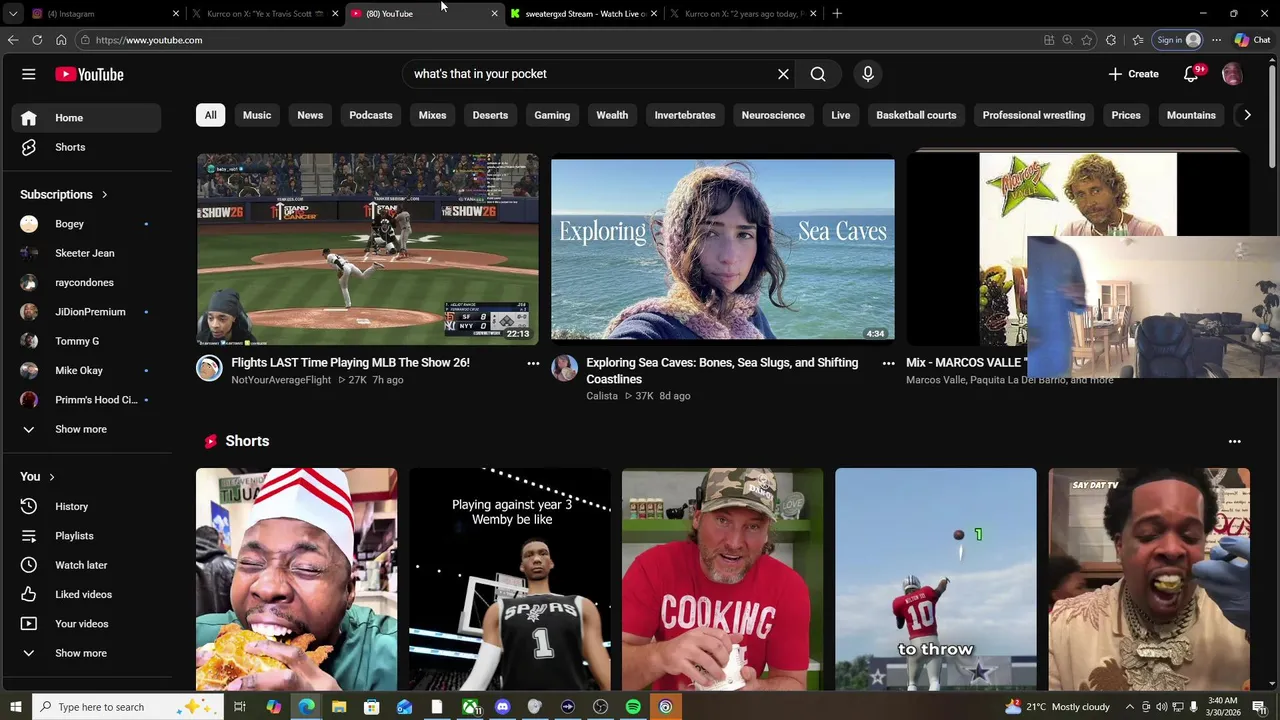1280x720 pixels.
Task: Open the browser tab list dropdown arrow
Action: point(14,14)
